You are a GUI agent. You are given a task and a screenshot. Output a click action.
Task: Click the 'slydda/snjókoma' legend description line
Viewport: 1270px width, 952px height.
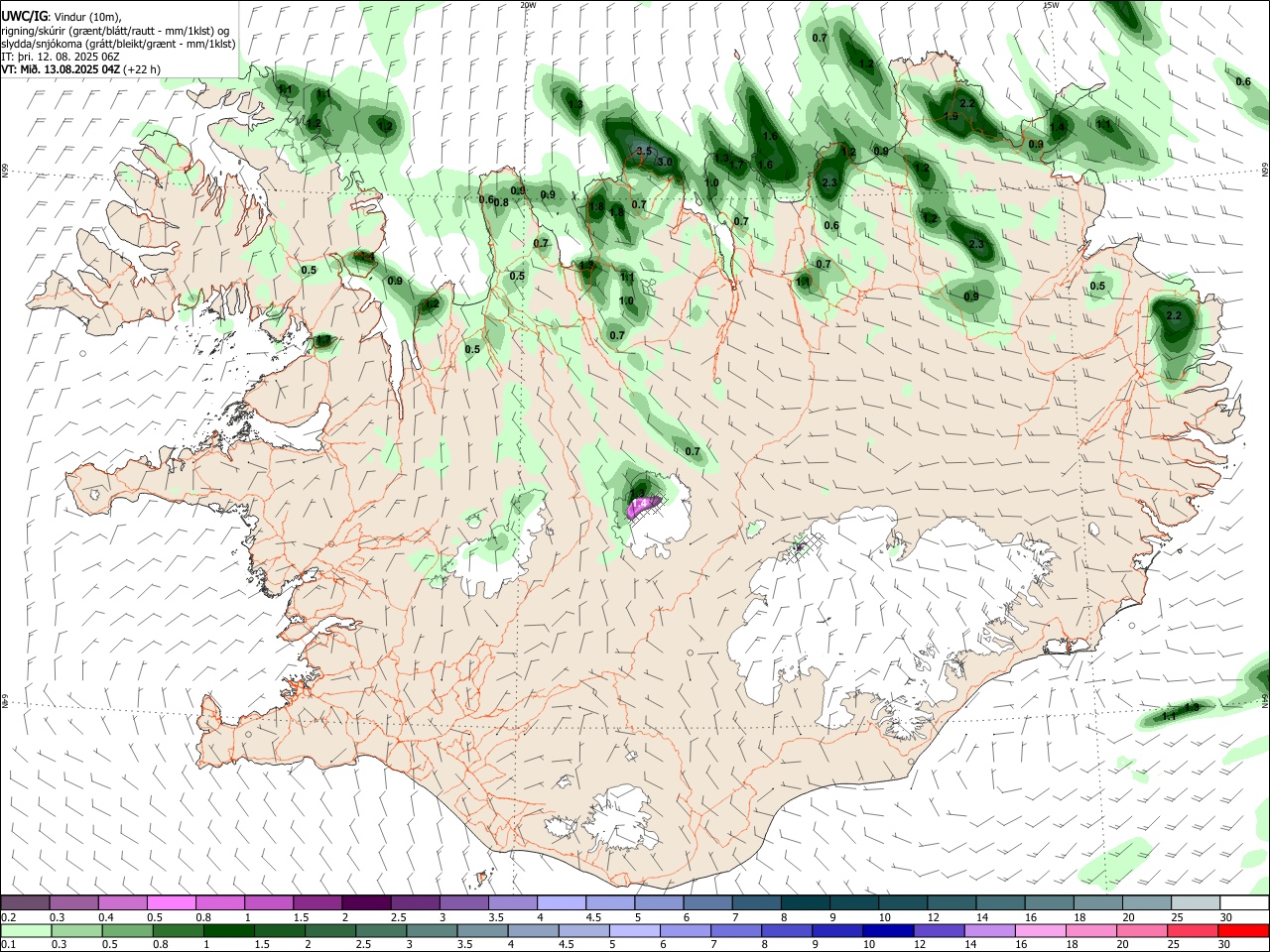tap(118, 44)
